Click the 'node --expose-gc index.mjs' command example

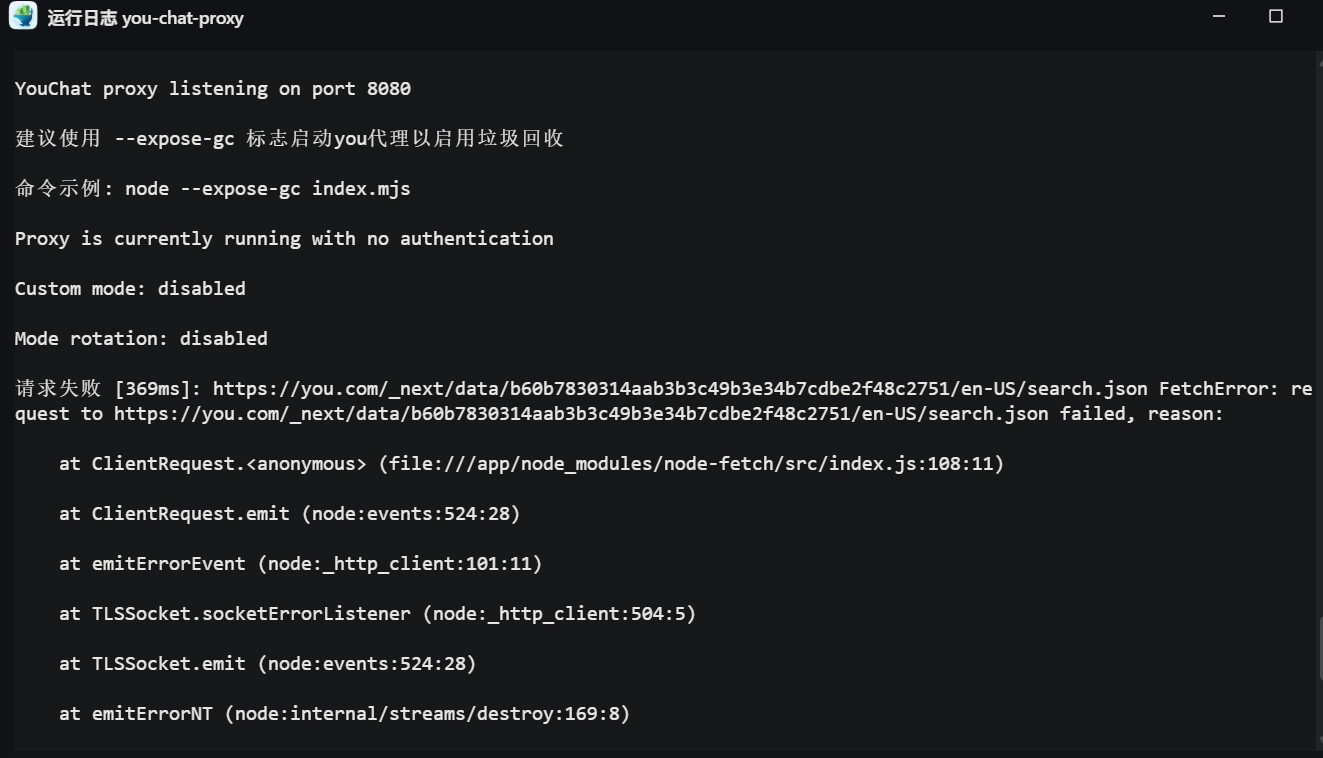tap(267, 189)
